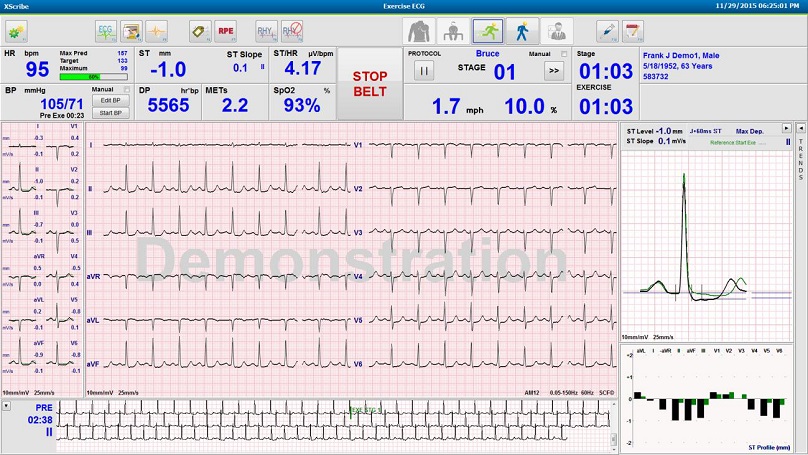Screen dimensions: 808x455
Task: Click the ST panel arrow expander
Action: pyautogui.click(x=786, y=128)
